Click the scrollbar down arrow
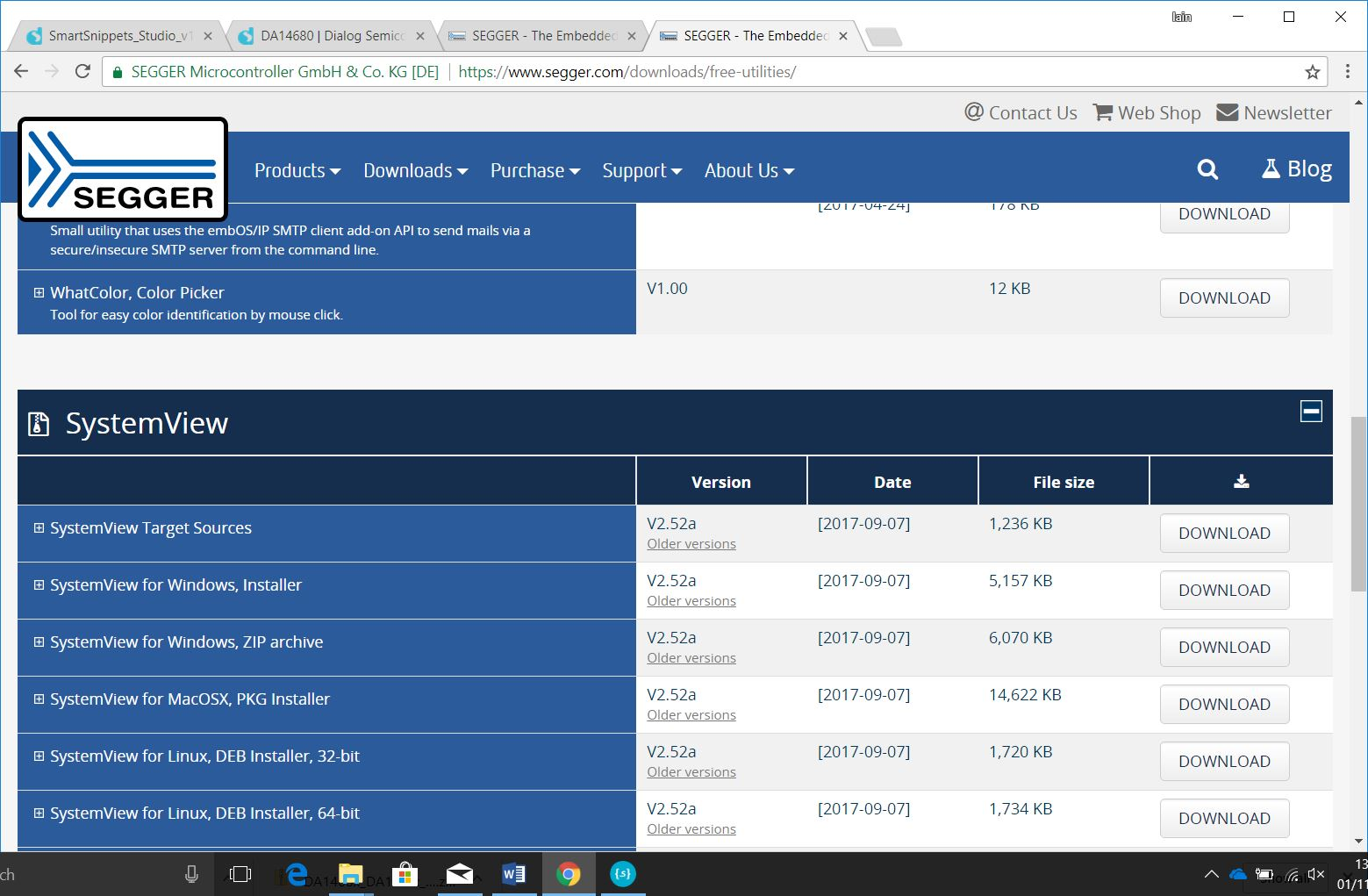Viewport: 1368px width, 896px height. coord(1358,841)
